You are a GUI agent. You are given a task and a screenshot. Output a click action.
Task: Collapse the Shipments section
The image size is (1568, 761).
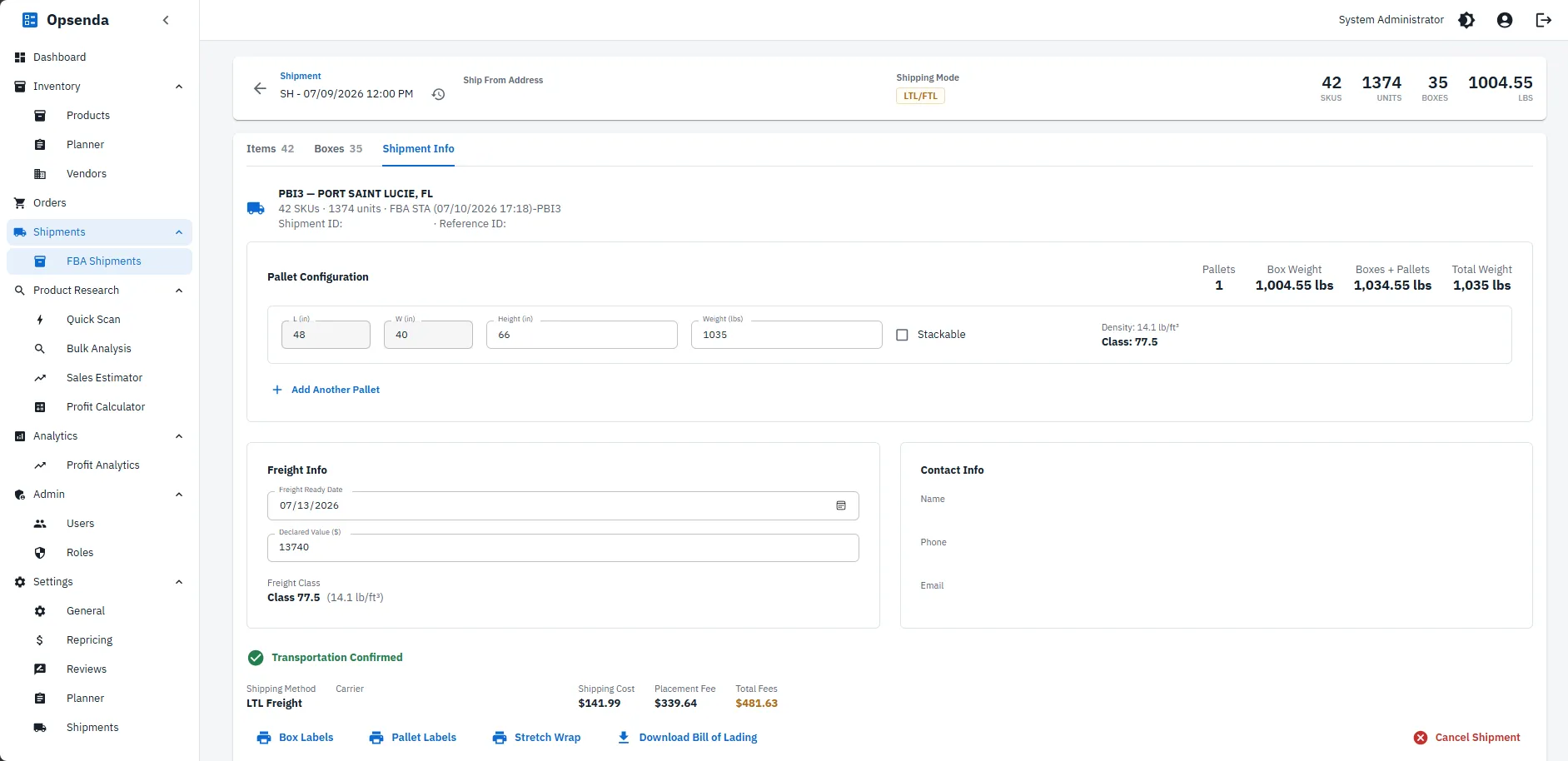pos(179,232)
